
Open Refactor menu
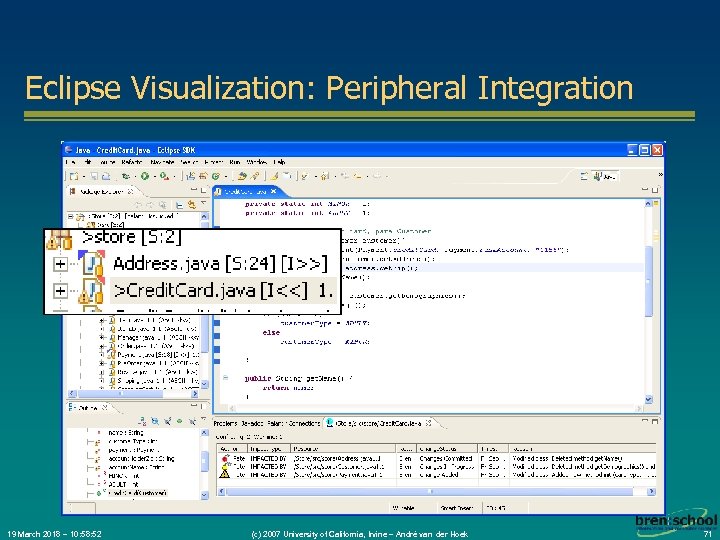pyautogui.click(x=132, y=162)
